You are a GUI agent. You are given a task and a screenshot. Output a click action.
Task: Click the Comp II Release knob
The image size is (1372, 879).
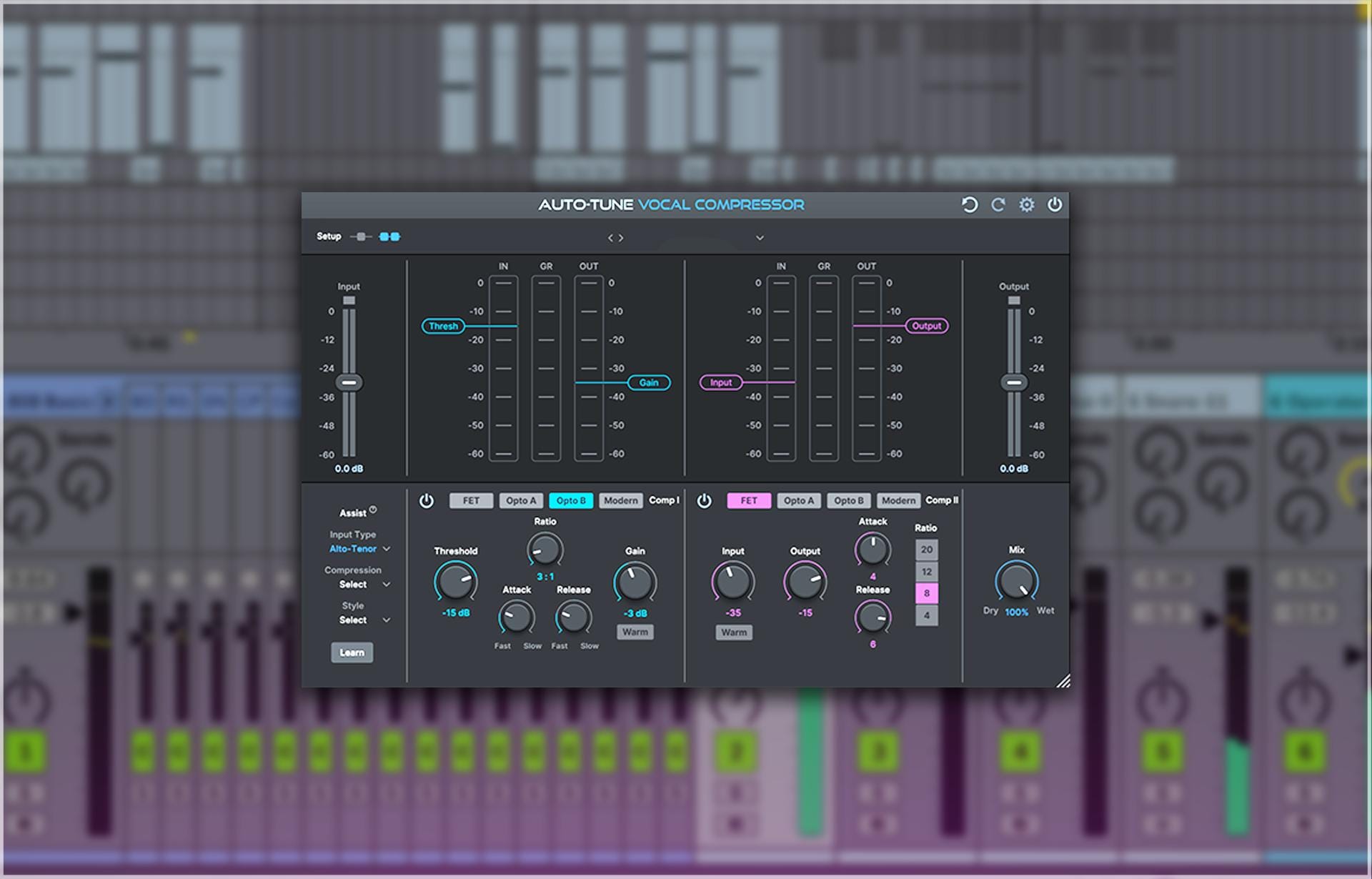point(873,617)
